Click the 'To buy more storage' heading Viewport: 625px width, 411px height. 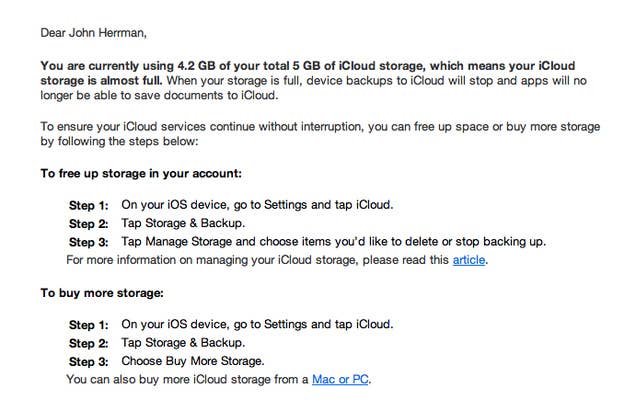(102, 293)
